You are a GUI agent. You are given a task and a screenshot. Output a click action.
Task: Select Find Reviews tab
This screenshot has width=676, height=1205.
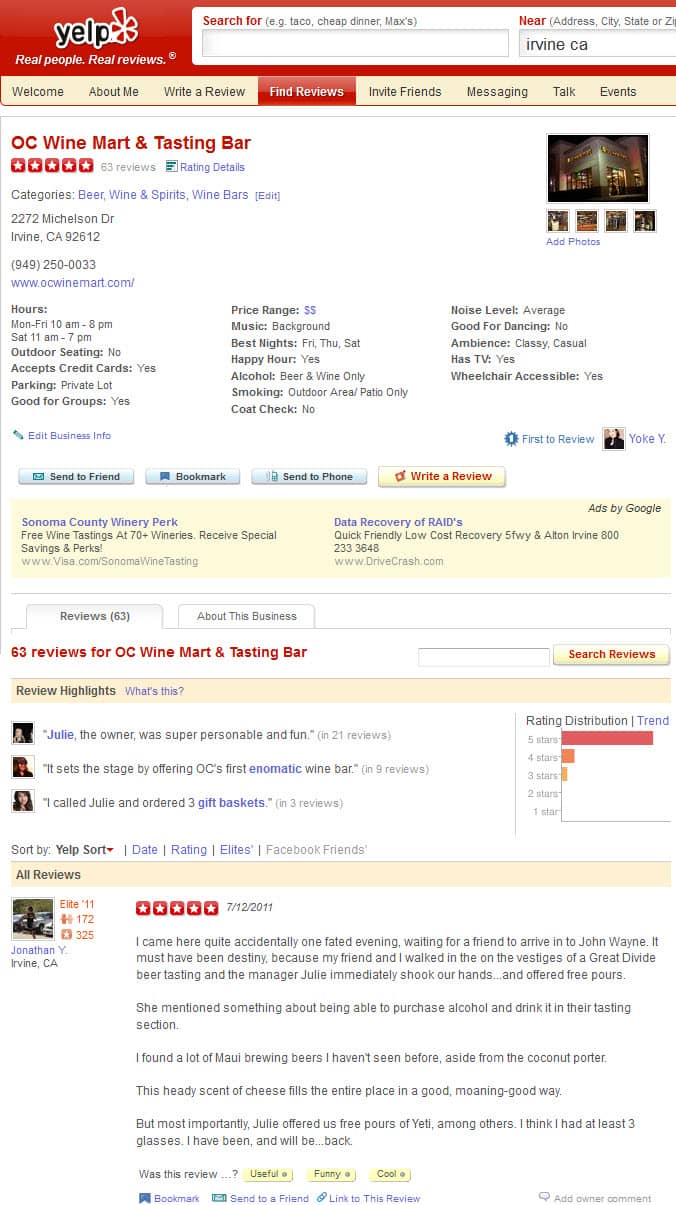point(307,91)
